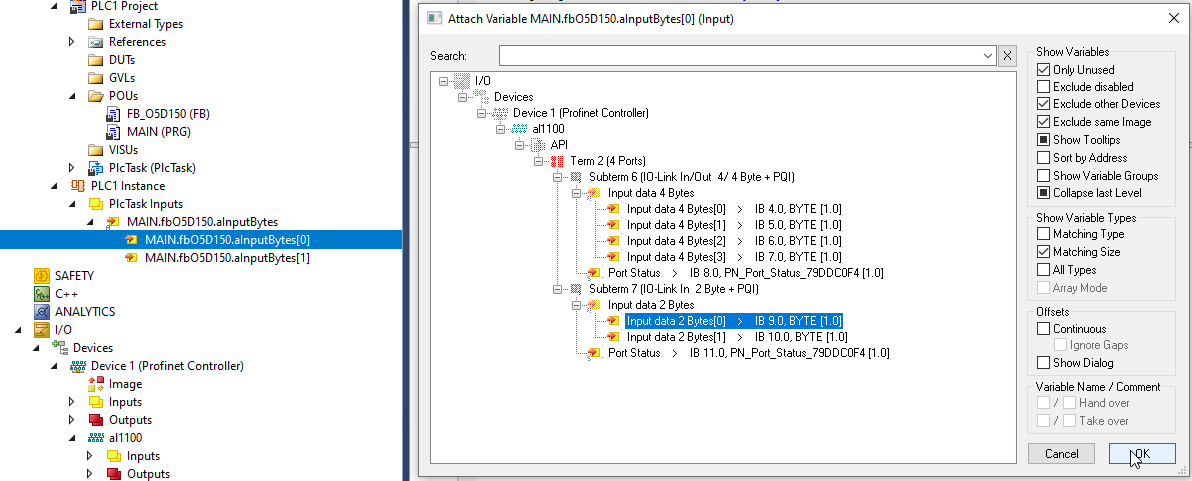Viewport: 1192px width, 481px height.
Task: Click the I/O node icon in solution tree
Action: [x=41, y=330]
